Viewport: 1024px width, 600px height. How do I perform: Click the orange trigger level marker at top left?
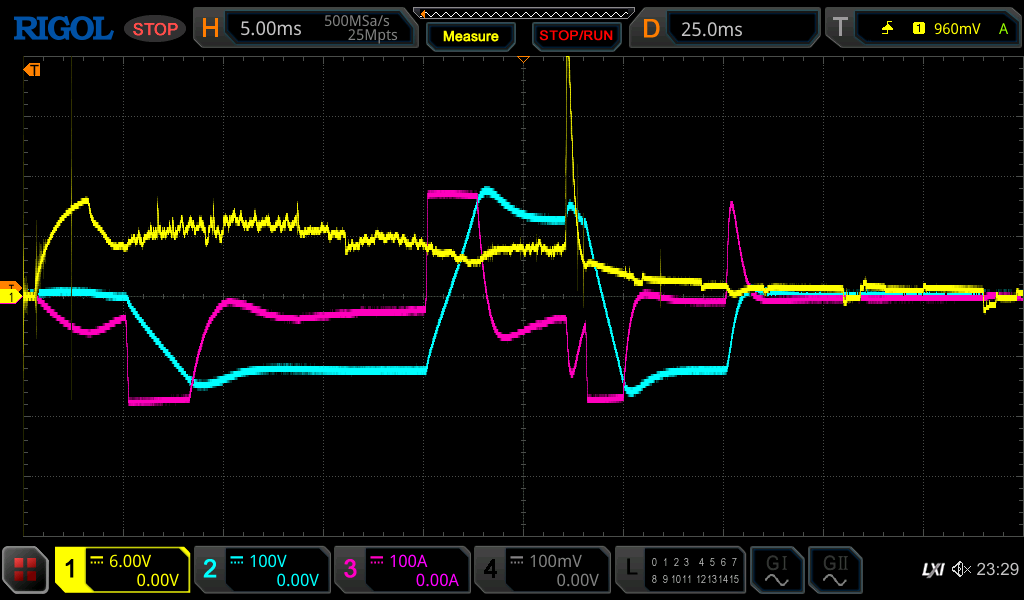32,70
